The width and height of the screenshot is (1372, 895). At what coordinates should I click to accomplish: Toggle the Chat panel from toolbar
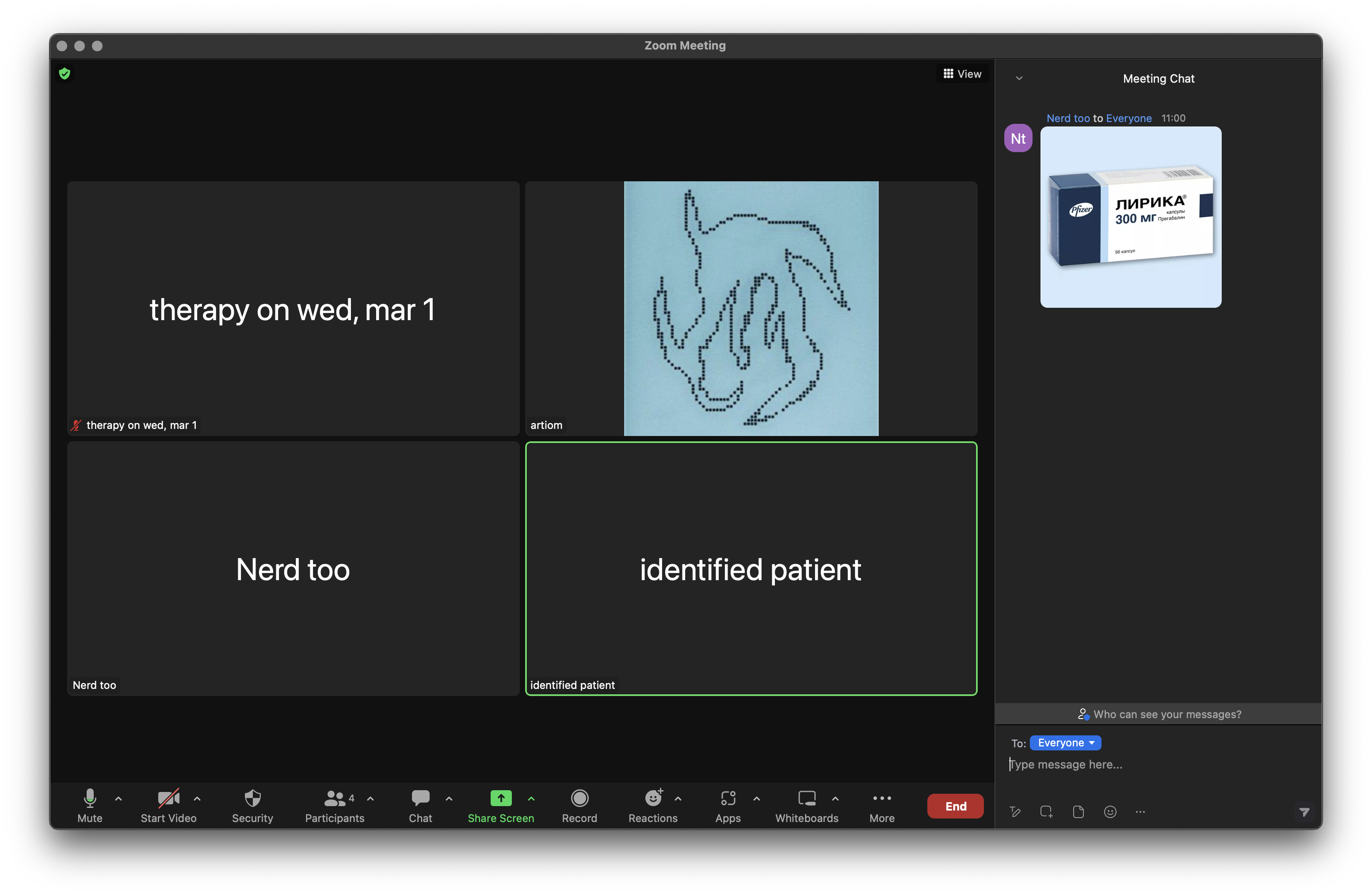point(420,806)
